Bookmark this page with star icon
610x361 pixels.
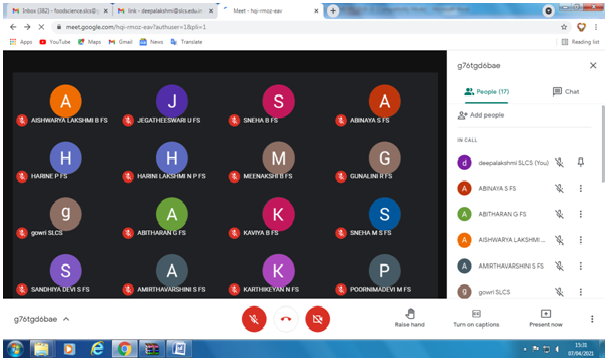564,27
